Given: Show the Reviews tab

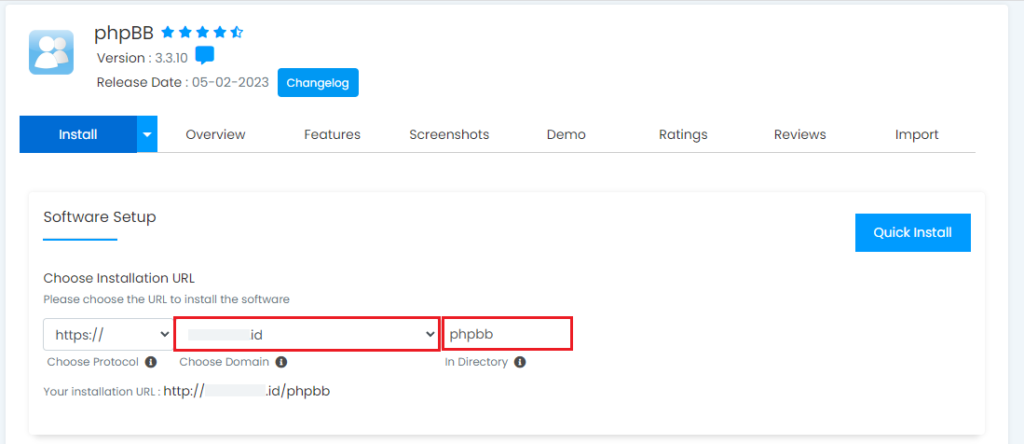Looking at the screenshot, I should pyautogui.click(x=800, y=135).
